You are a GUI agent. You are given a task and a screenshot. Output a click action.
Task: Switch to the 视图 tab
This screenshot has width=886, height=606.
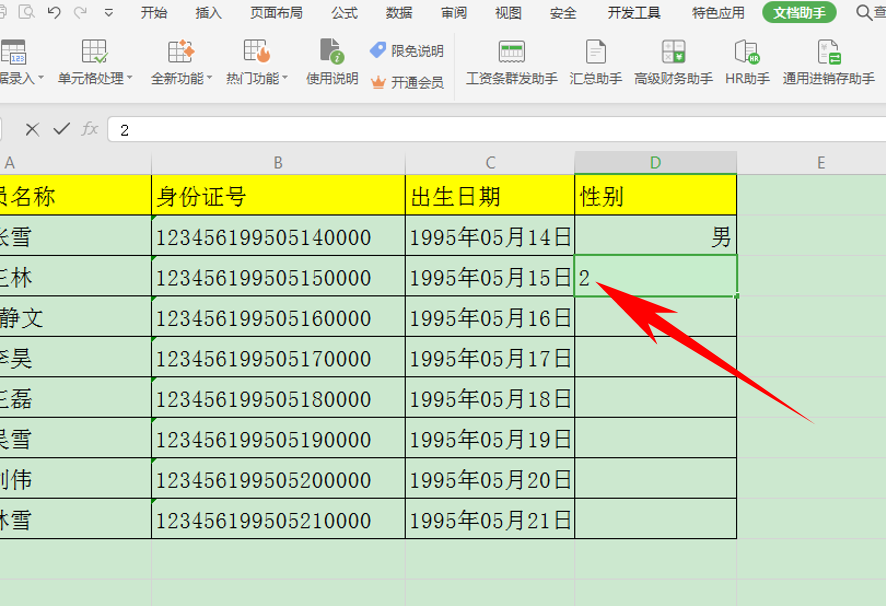(508, 12)
